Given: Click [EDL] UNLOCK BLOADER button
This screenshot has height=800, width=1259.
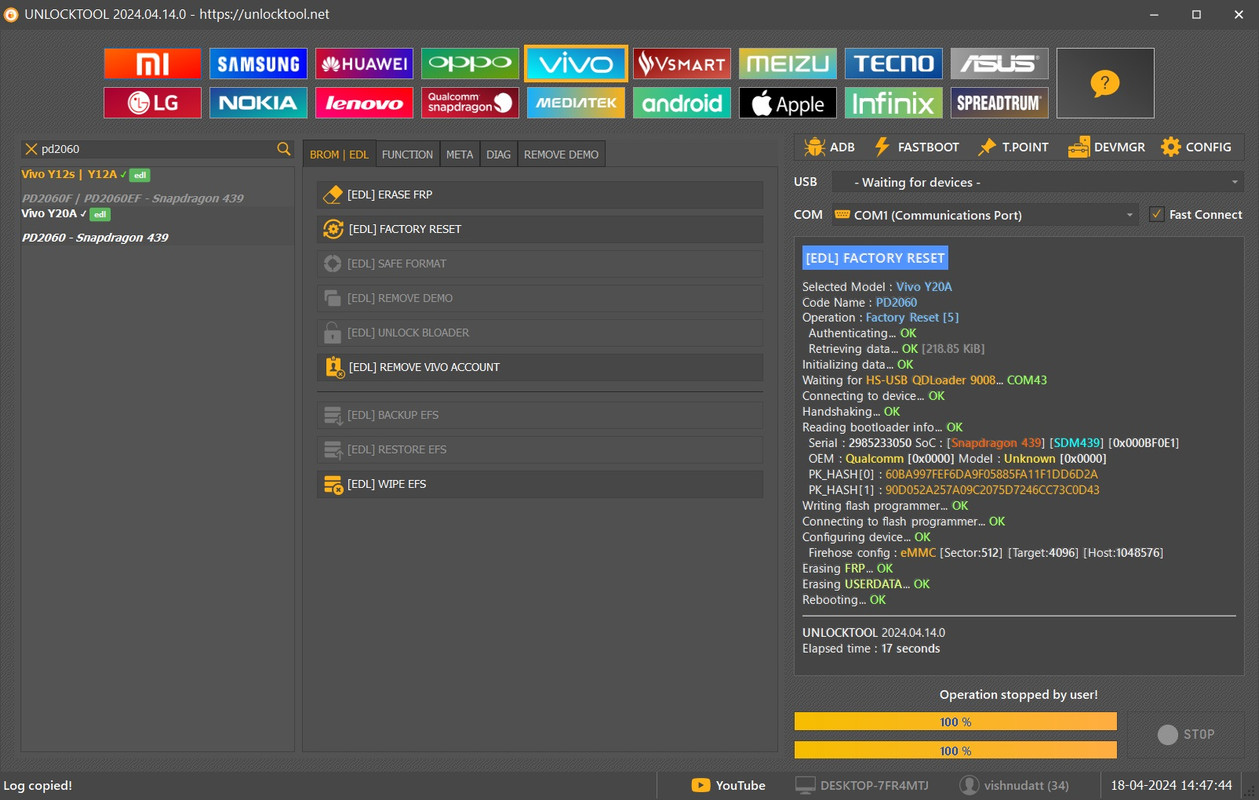Looking at the screenshot, I should pyautogui.click(x=540, y=333).
